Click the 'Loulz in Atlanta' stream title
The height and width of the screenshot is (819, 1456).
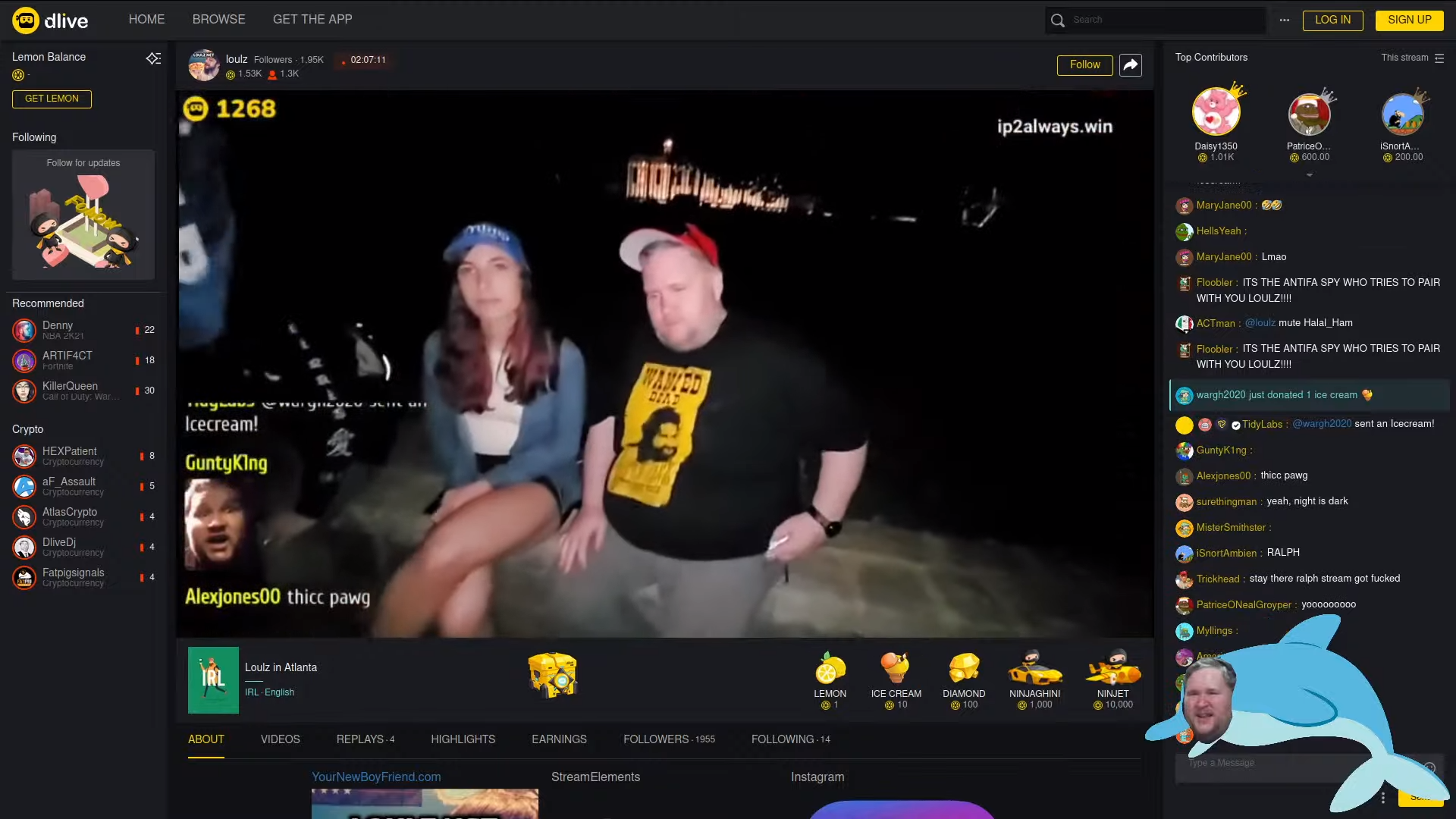tap(281, 667)
